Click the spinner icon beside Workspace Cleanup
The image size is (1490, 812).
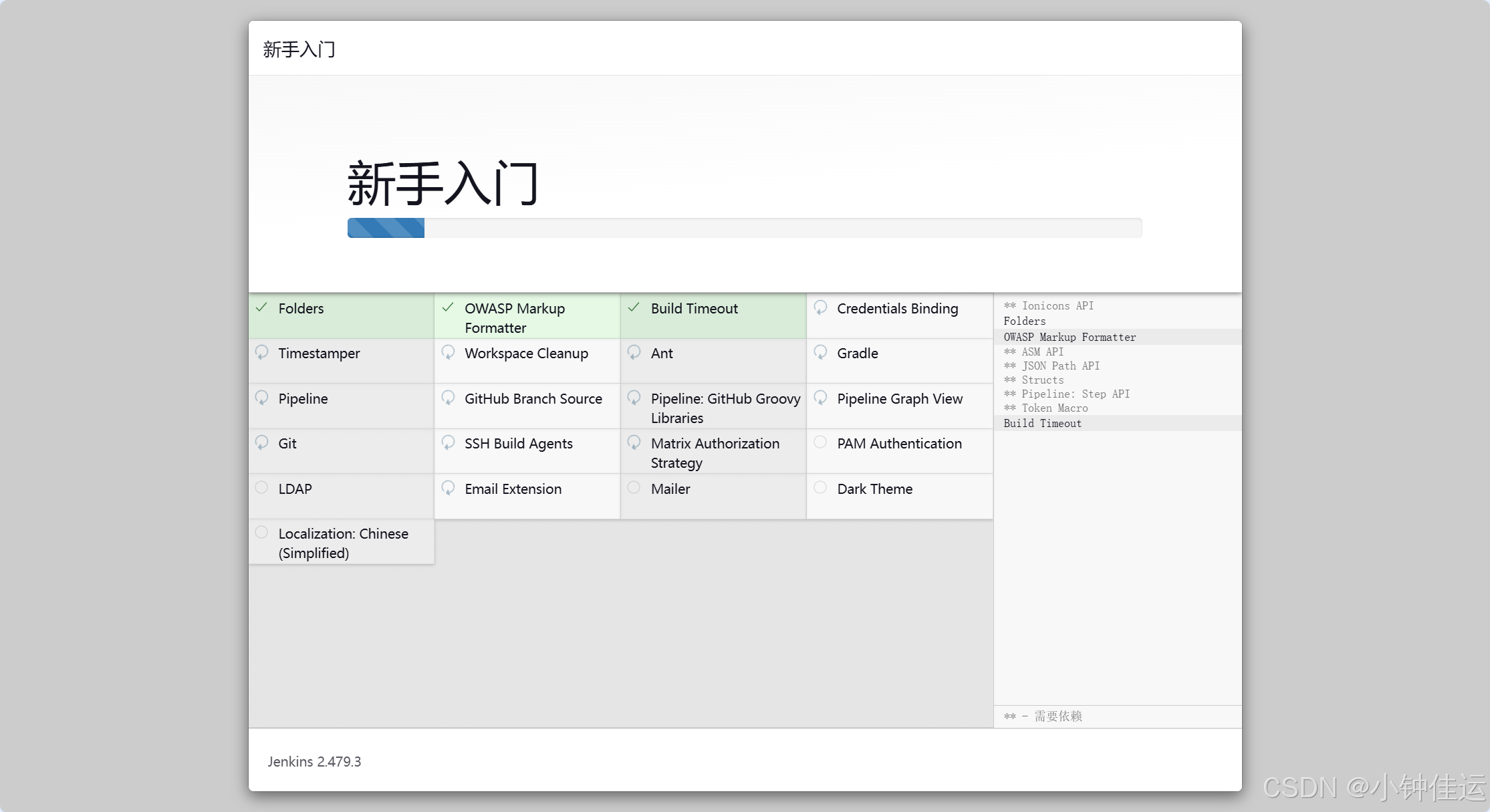[448, 352]
